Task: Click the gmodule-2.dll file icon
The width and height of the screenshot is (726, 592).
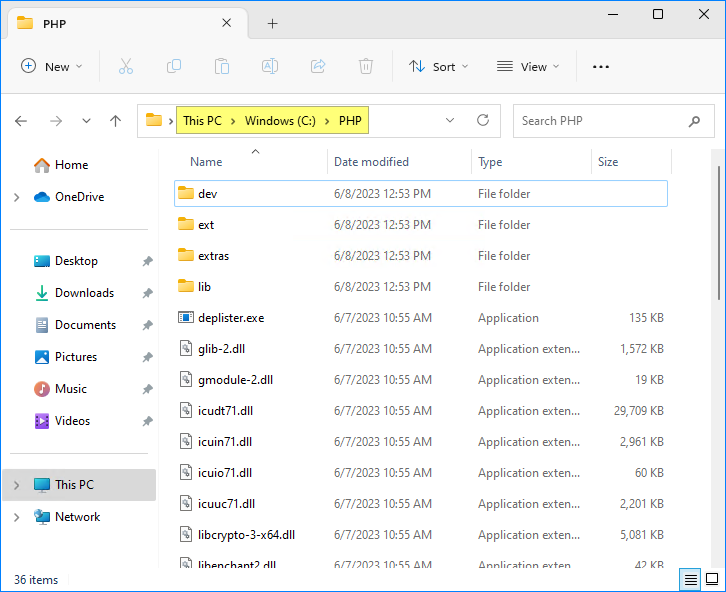Action: 186,379
